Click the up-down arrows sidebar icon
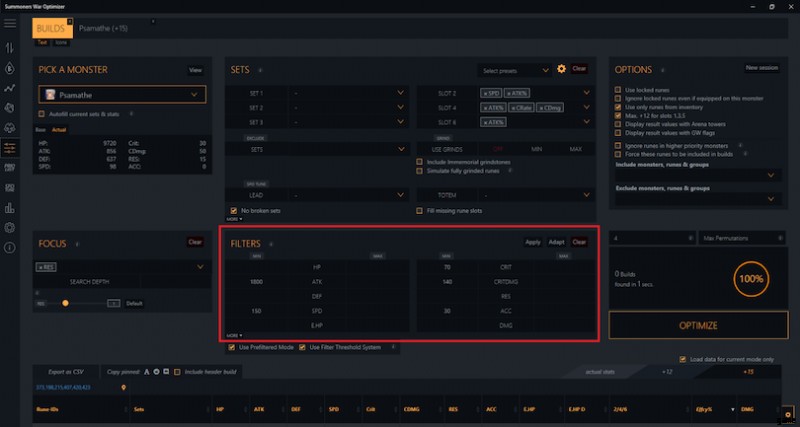Image resolution: width=800 pixels, height=427 pixels. pyautogui.click(x=10, y=48)
